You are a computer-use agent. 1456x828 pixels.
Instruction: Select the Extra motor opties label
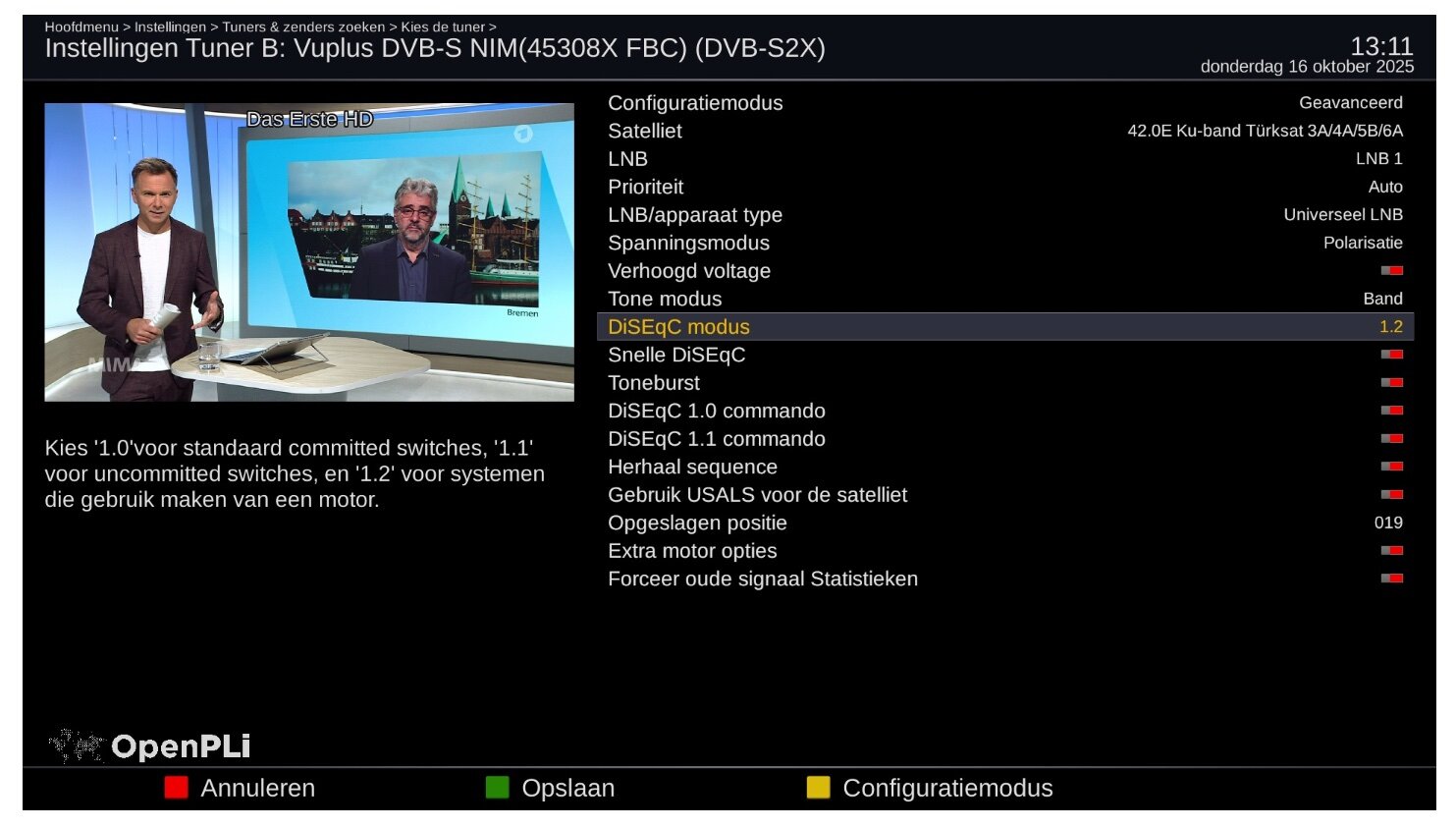[692, 551]
